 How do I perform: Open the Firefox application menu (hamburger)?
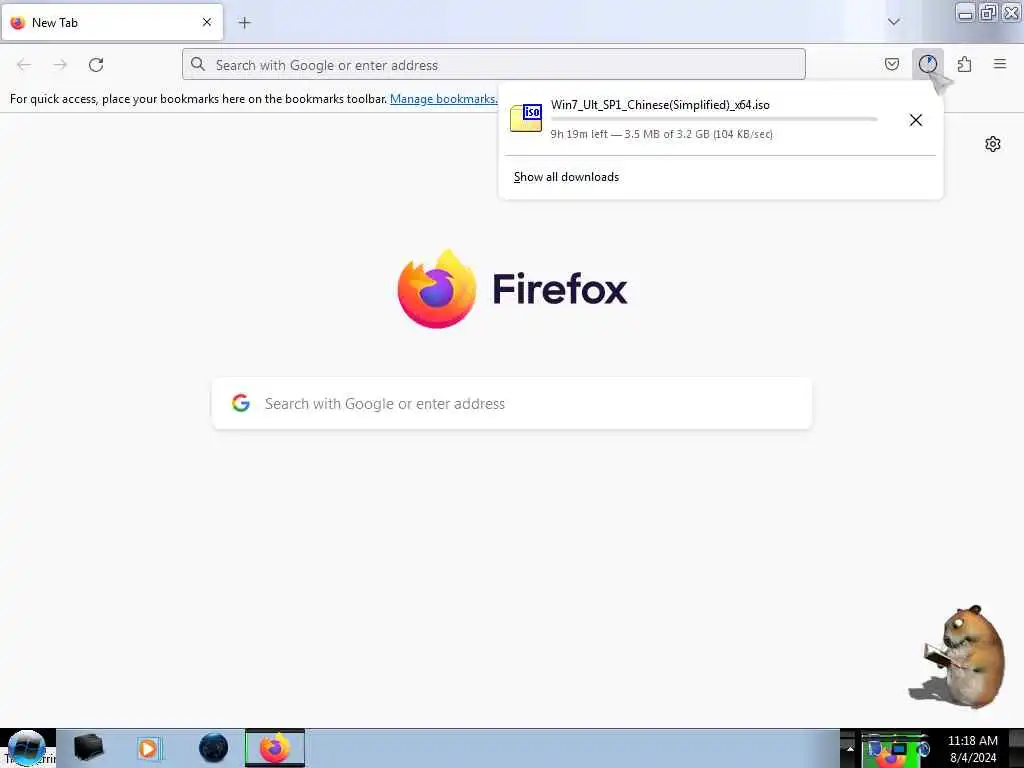point(999,64)
